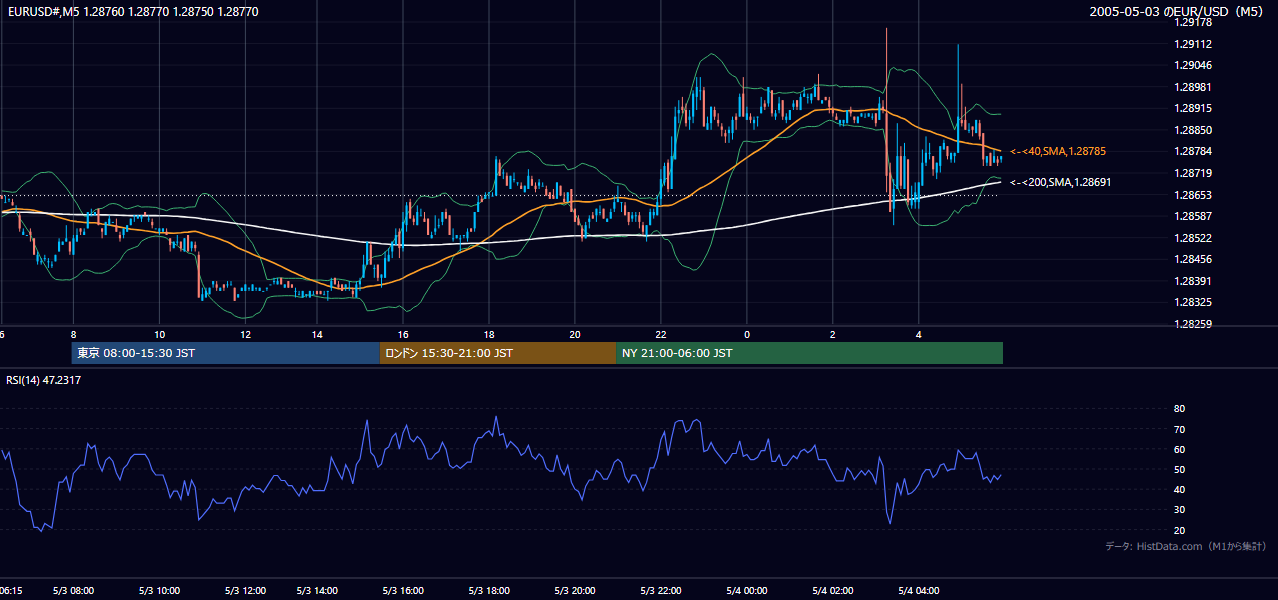
Task: Click RSI level 70 on the scale
Action: (1179, 429)
